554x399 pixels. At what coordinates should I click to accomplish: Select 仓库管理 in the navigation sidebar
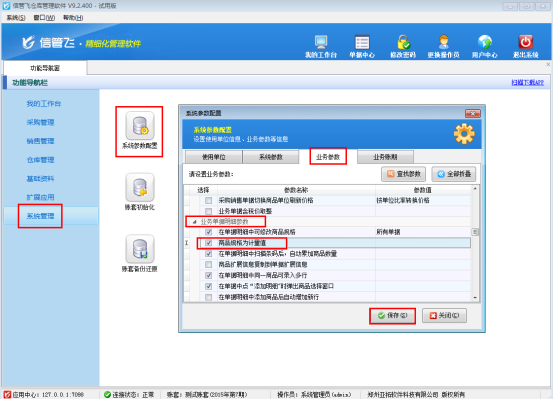(40, 160)
